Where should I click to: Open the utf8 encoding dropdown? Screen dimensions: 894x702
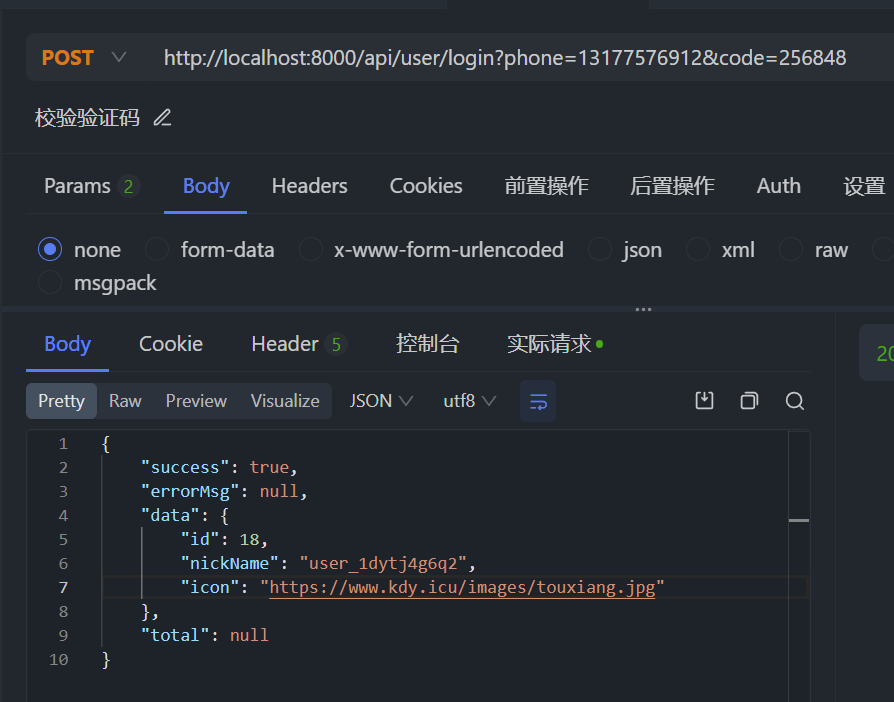[x=470, y=401]
